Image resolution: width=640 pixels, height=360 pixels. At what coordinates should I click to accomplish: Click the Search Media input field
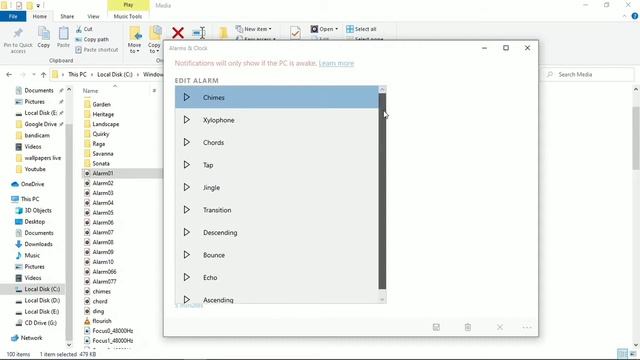pyautogui.click(x=589, y=74)
